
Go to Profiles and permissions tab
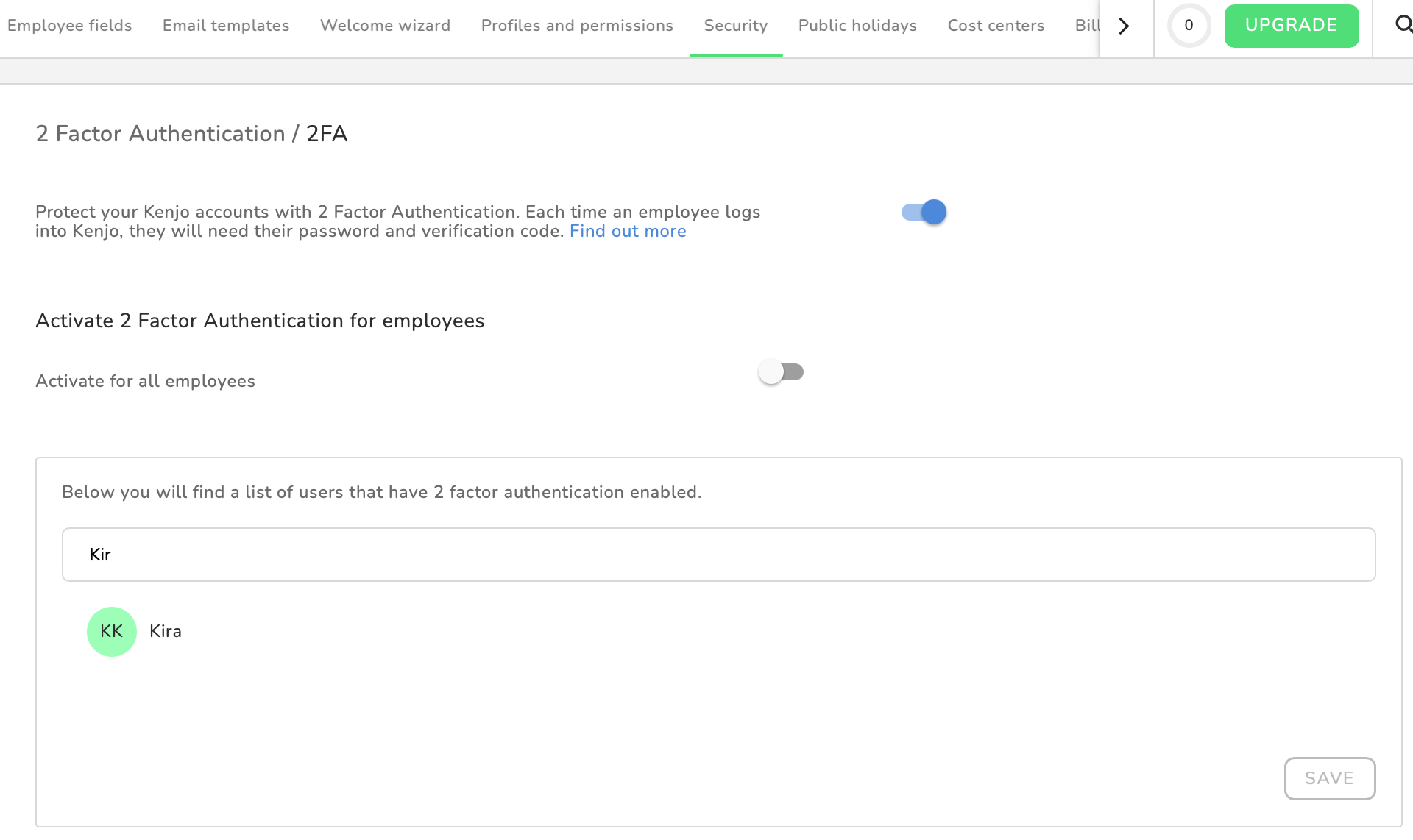tap(577, 26)
